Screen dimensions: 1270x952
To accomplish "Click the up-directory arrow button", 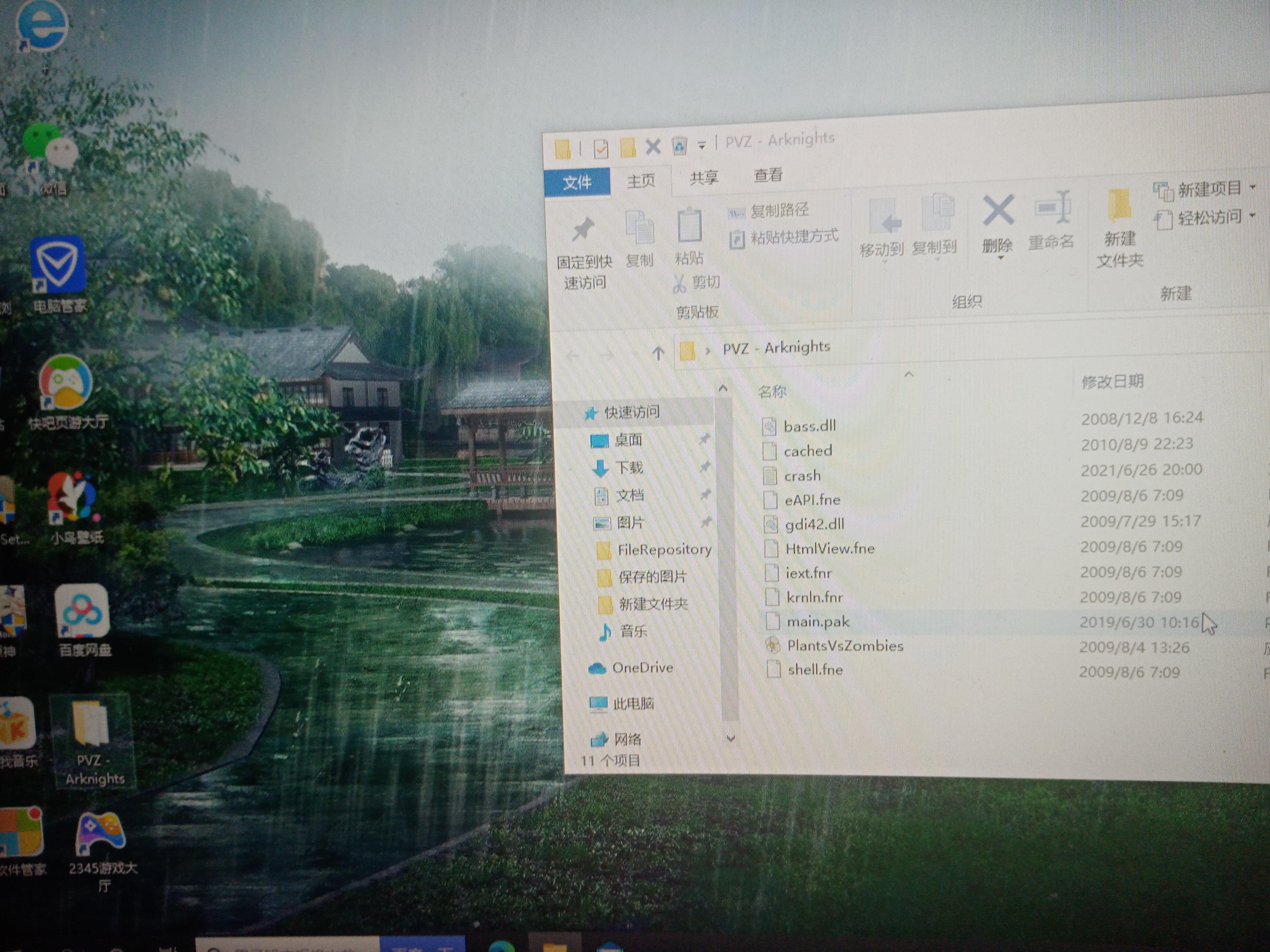I will coord(659,353).
